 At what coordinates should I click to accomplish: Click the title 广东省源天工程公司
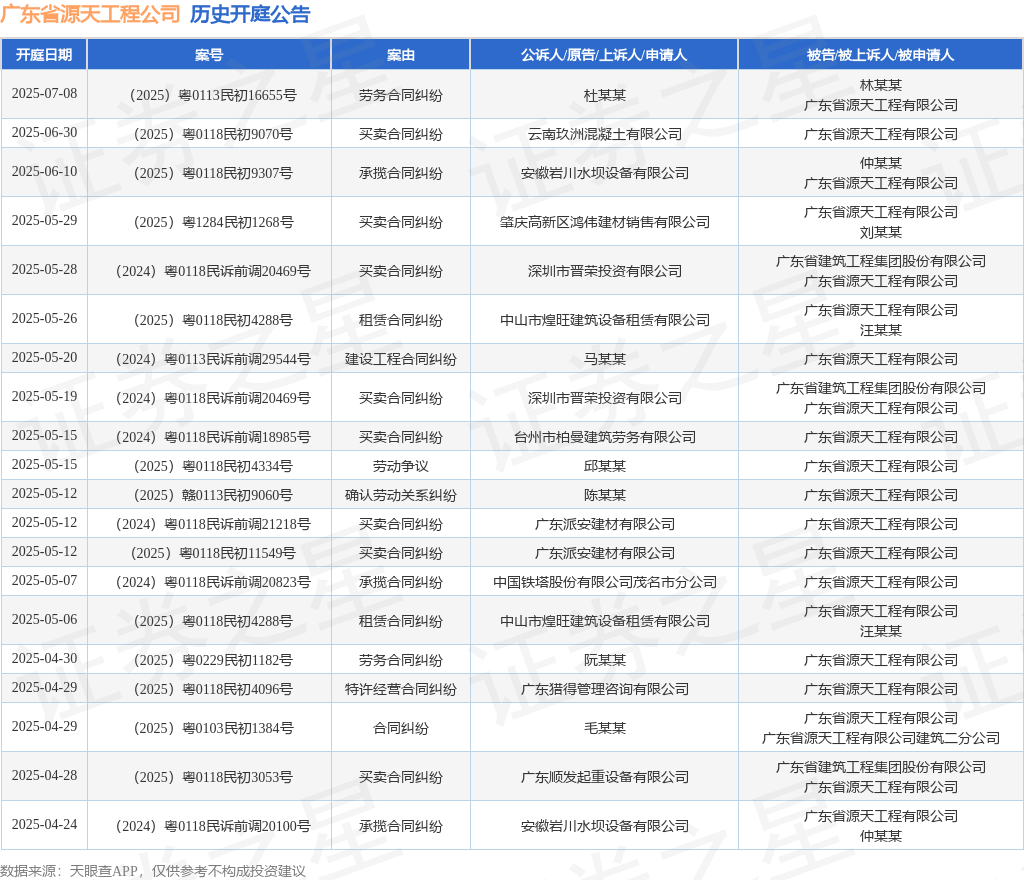pyautogui.click(x=90, y=14)
